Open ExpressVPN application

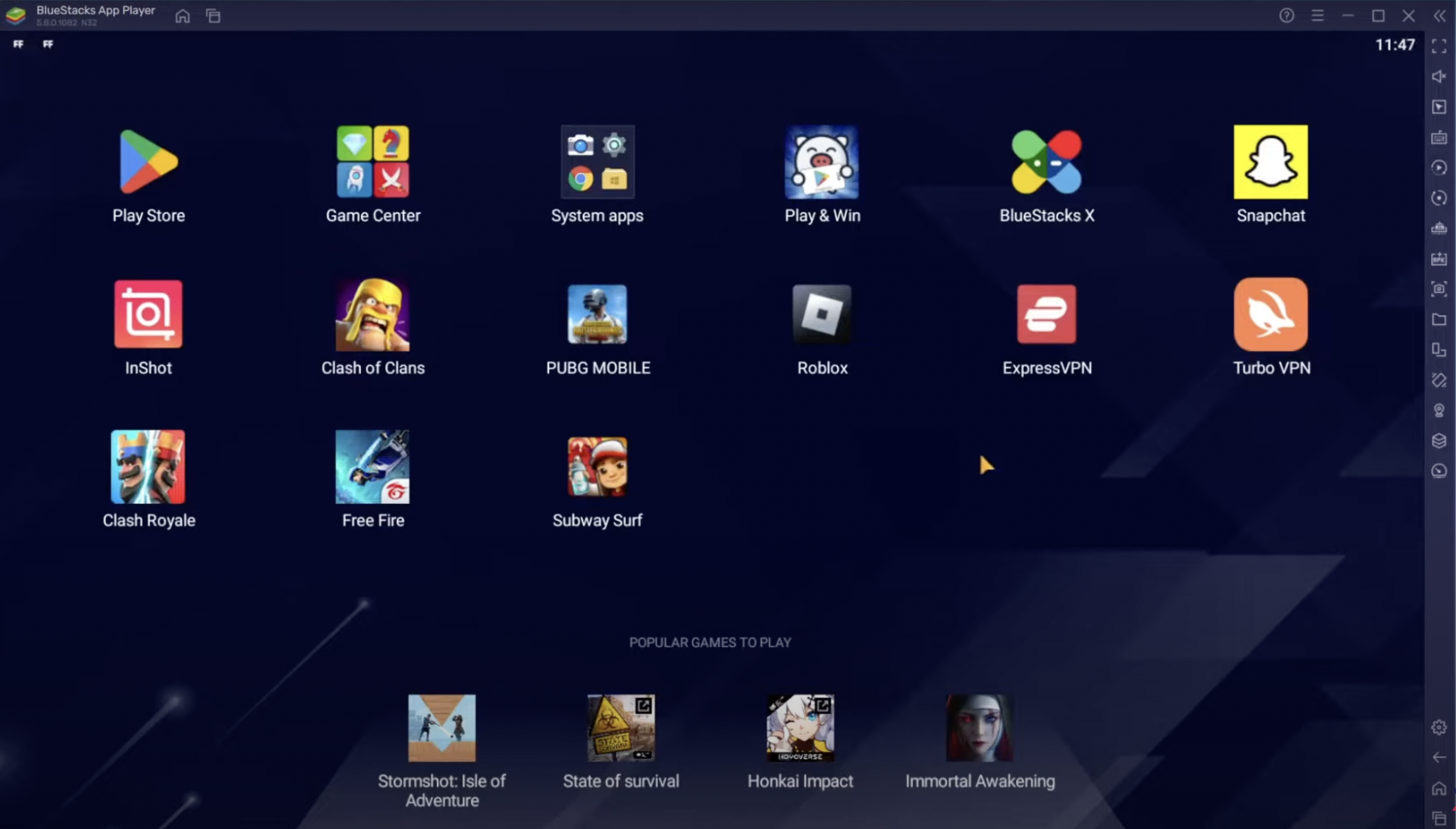[1046, 314]
